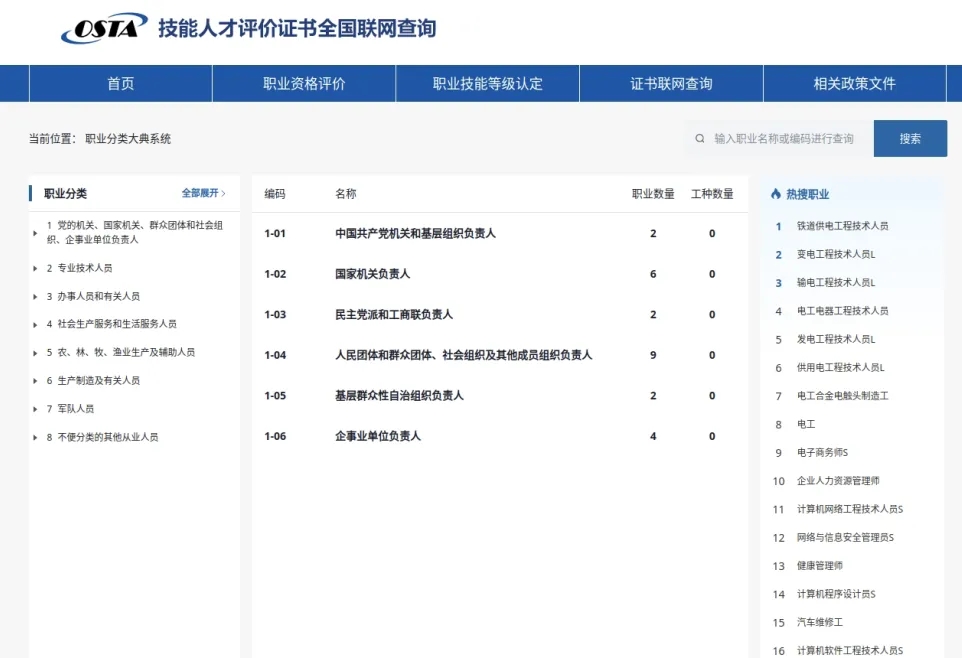Expand the 专业技术人员 category arrow
The width and height of the screenshot is (962, 658).
[36, 268]
